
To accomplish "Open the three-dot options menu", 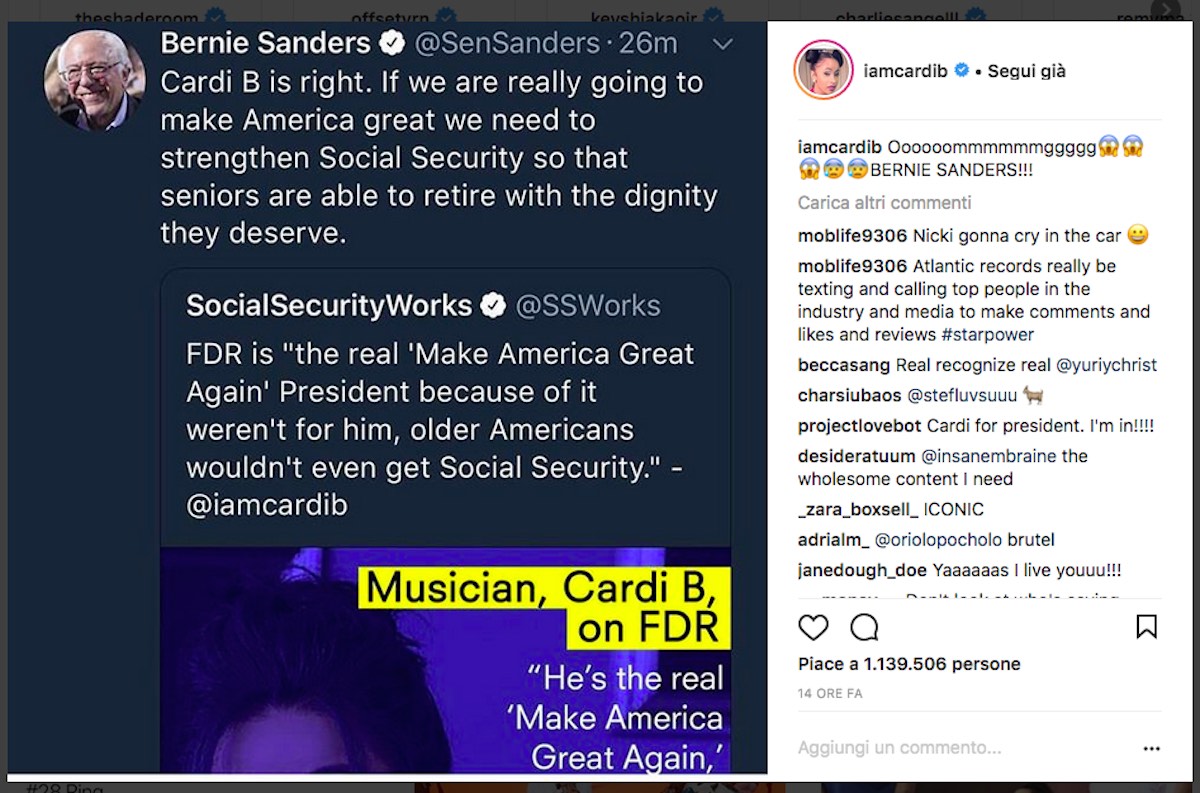I will pos(1152,748).
